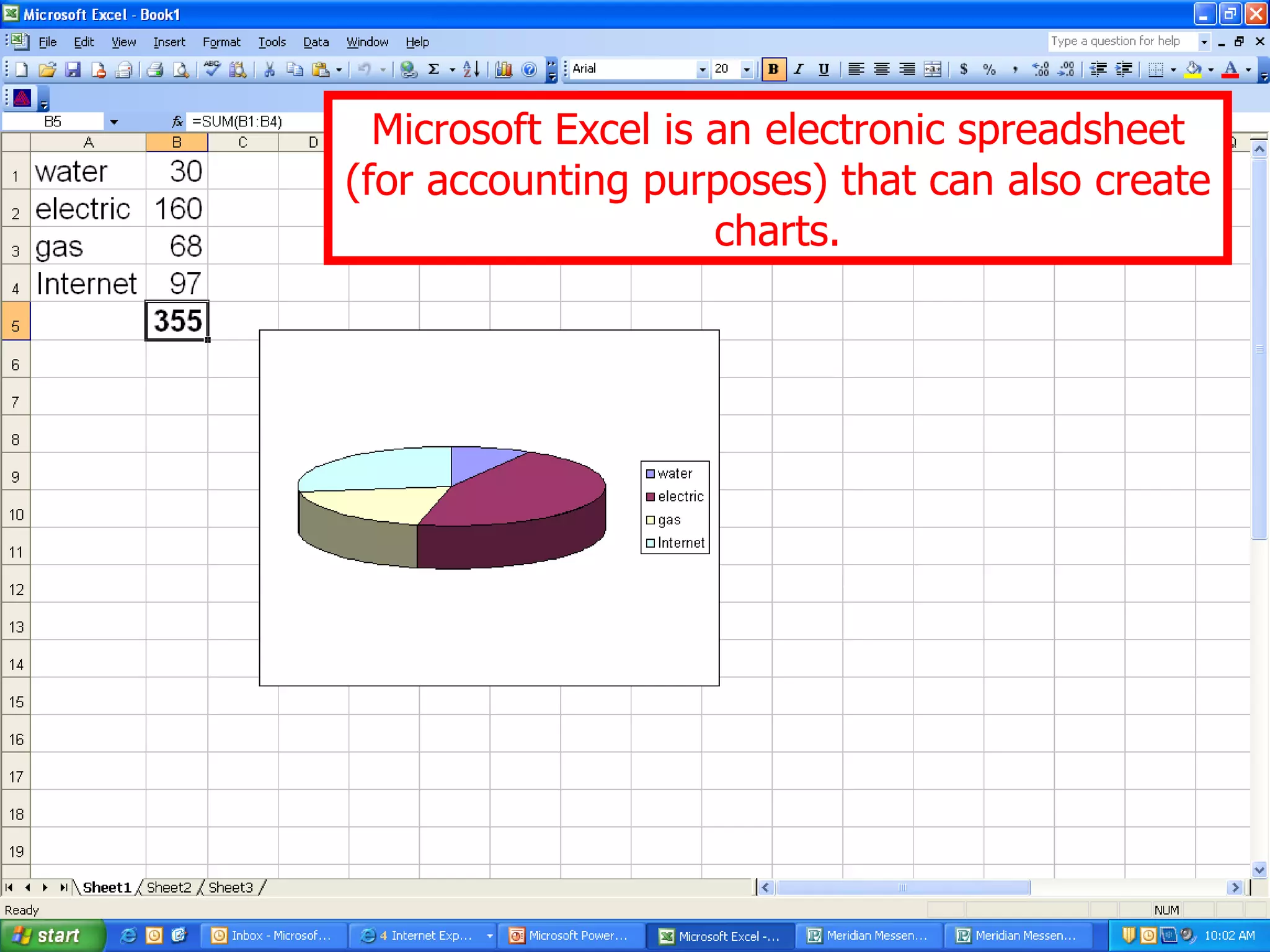Sort ascending with A-Z icon
The width and height of the screenshot is (1270, 952).
tap(471, 69)
